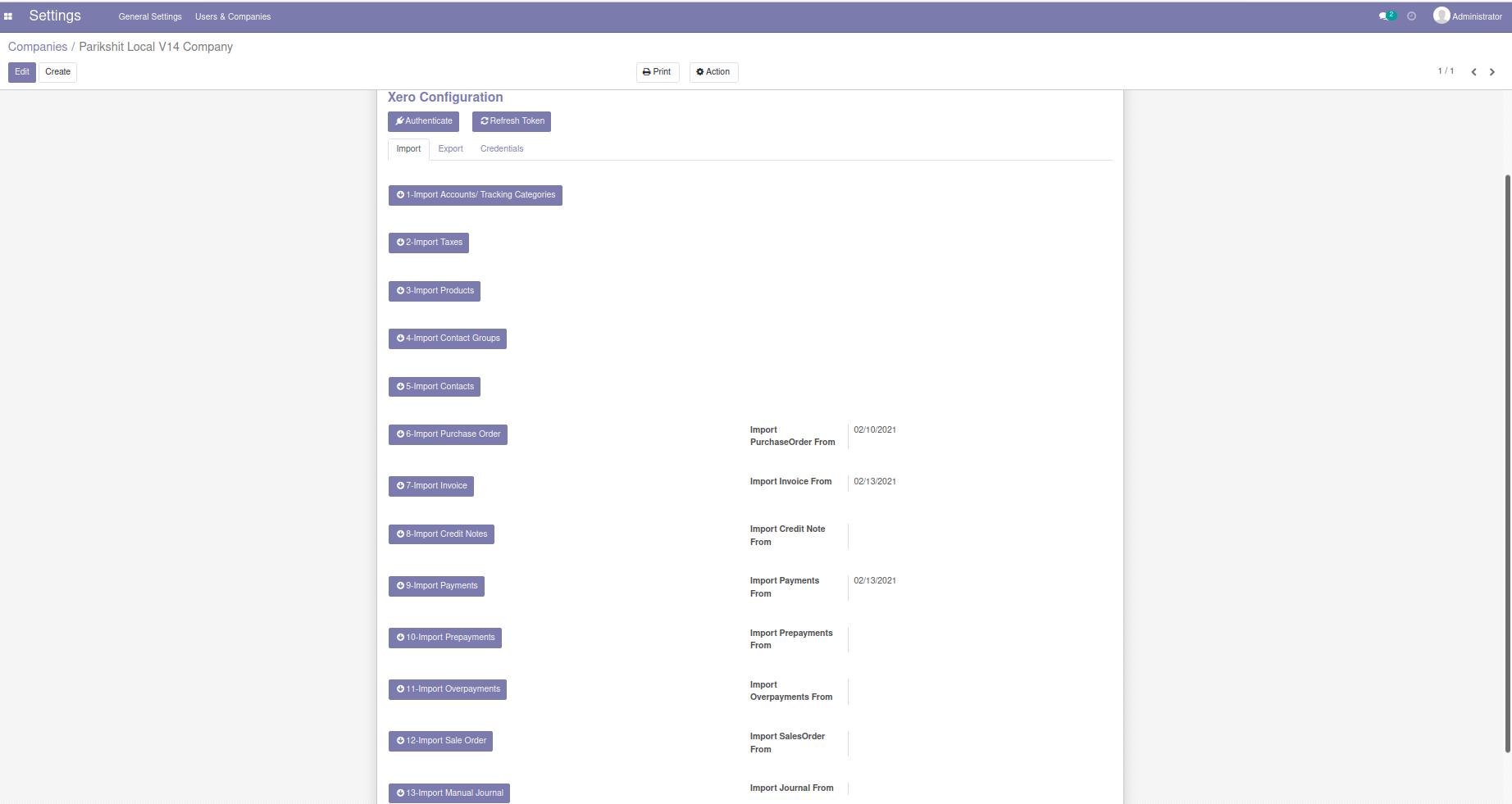1512x804 pixels.
Task: Switch to the Export tab
Action: tap(450, 149)
